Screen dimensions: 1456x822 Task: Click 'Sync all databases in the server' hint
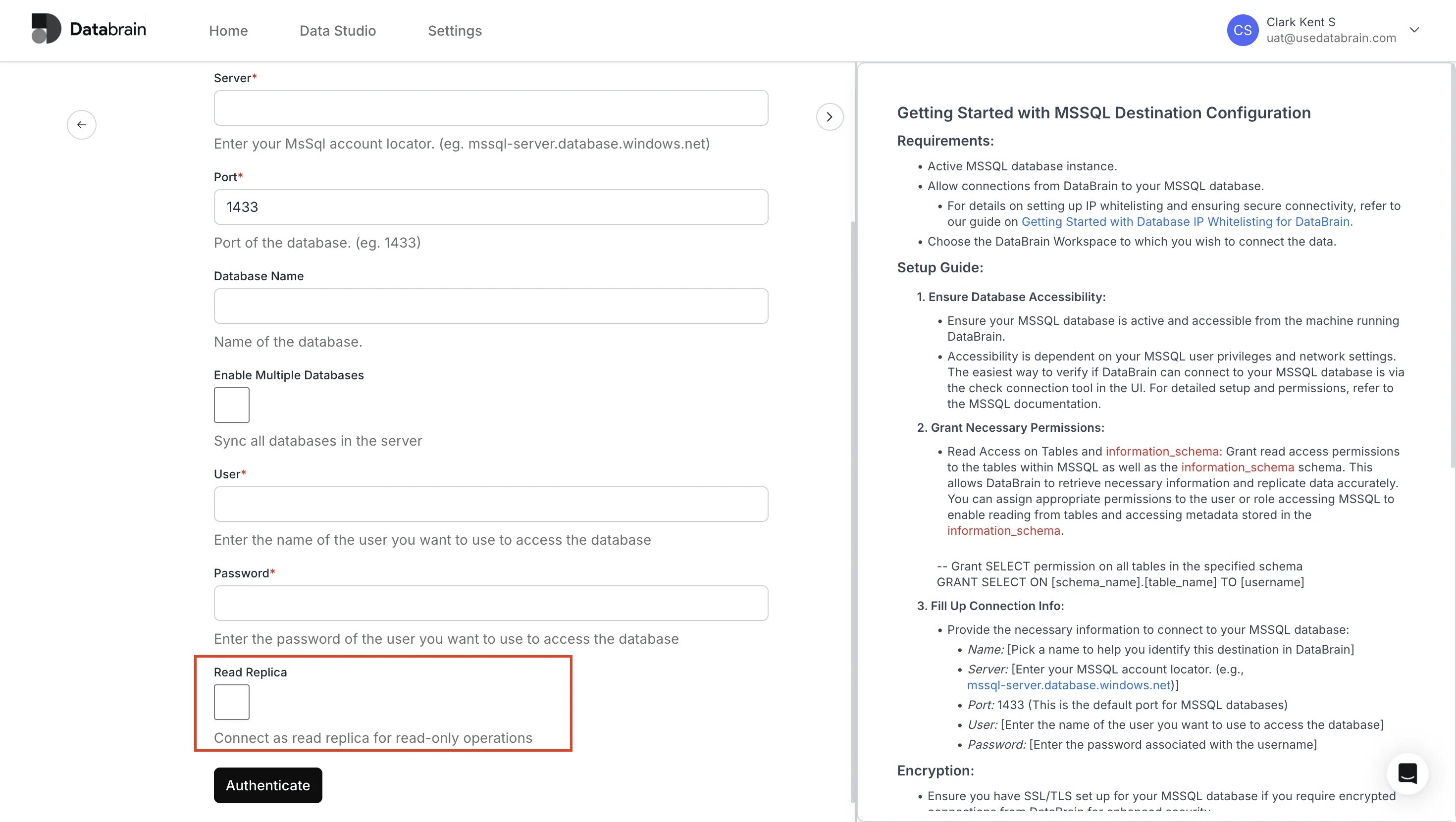317,440
